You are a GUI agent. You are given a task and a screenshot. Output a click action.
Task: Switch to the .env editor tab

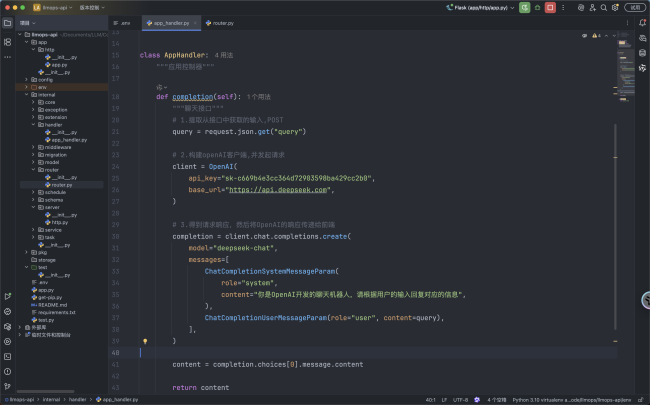coord(126,21)
